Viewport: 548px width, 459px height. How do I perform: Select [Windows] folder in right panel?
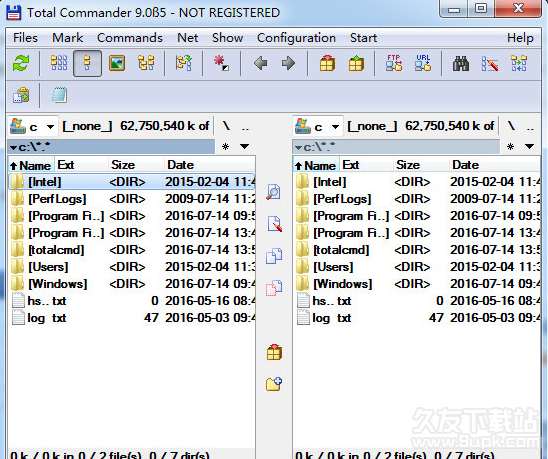[417, 284]
